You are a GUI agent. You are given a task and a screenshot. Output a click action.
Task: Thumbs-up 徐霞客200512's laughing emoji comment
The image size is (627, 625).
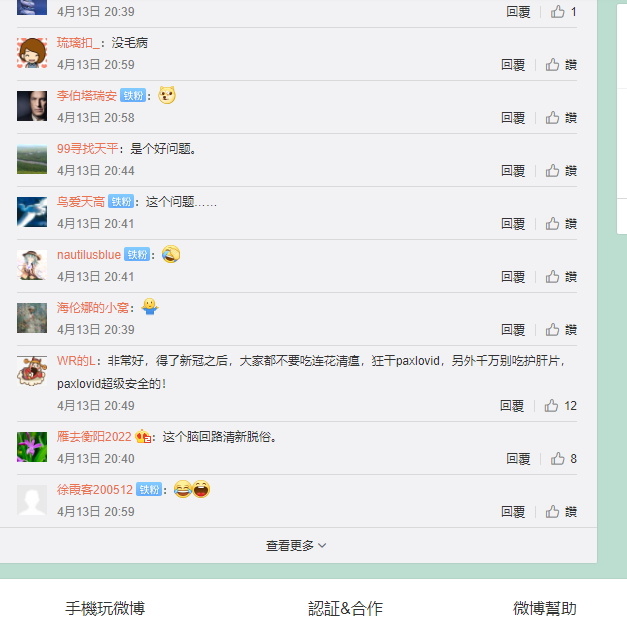pyautogui.click(x=561, y=512)
